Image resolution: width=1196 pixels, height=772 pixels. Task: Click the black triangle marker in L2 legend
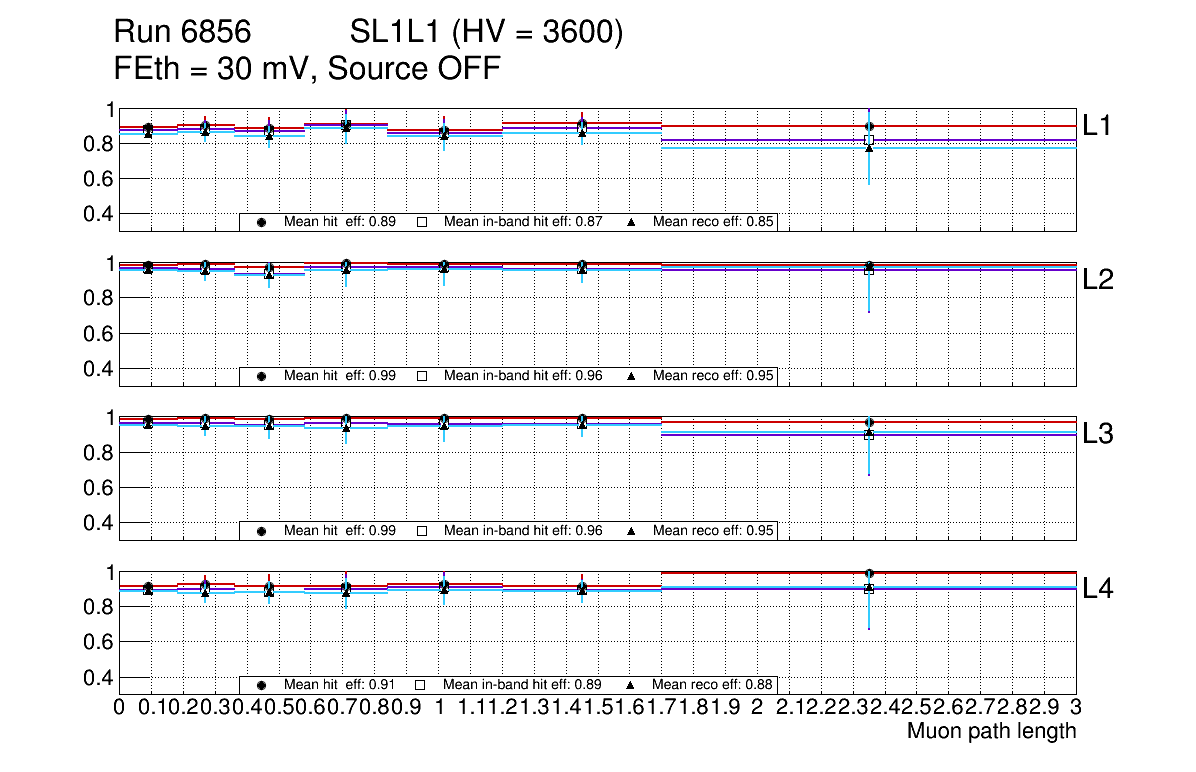[632, 376]
